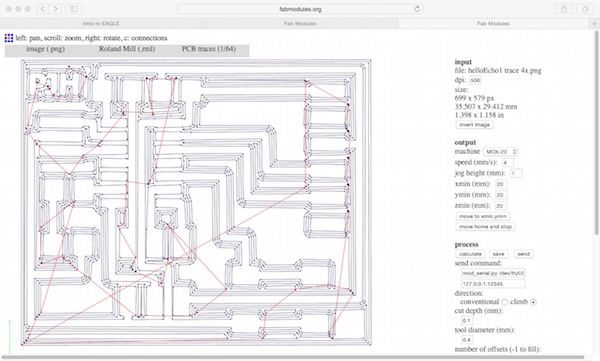Edit the ymin (mm) field

pos(501,195)
